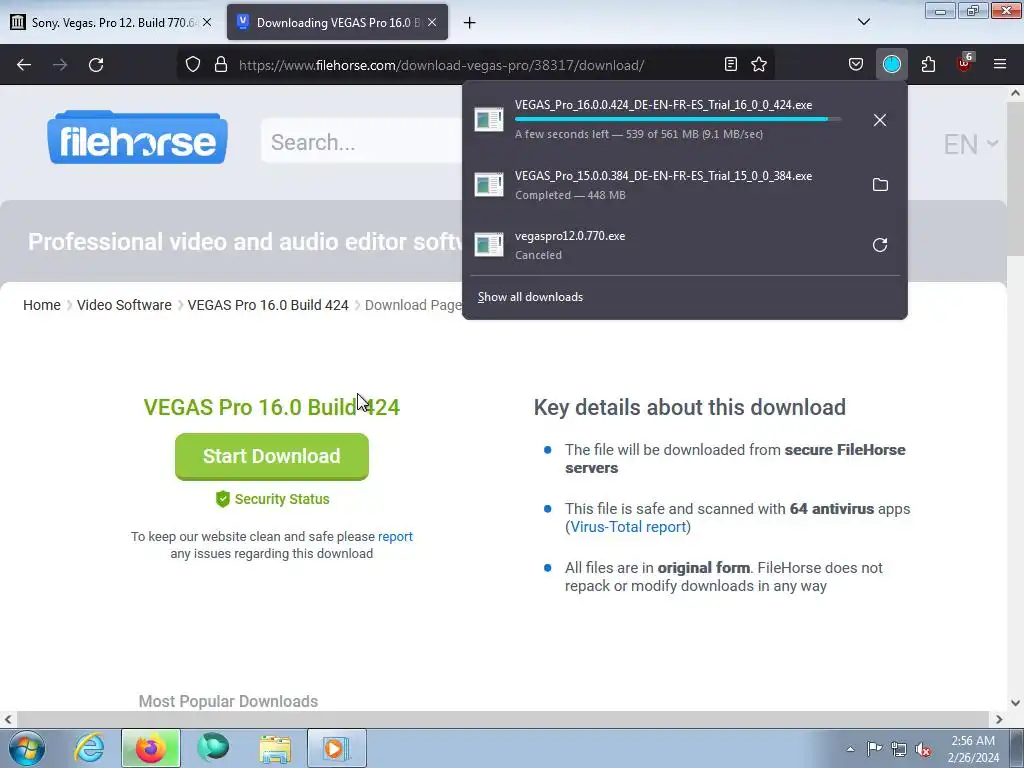Open a new browser tab
1024x768 pixels.
pos(470,23)
